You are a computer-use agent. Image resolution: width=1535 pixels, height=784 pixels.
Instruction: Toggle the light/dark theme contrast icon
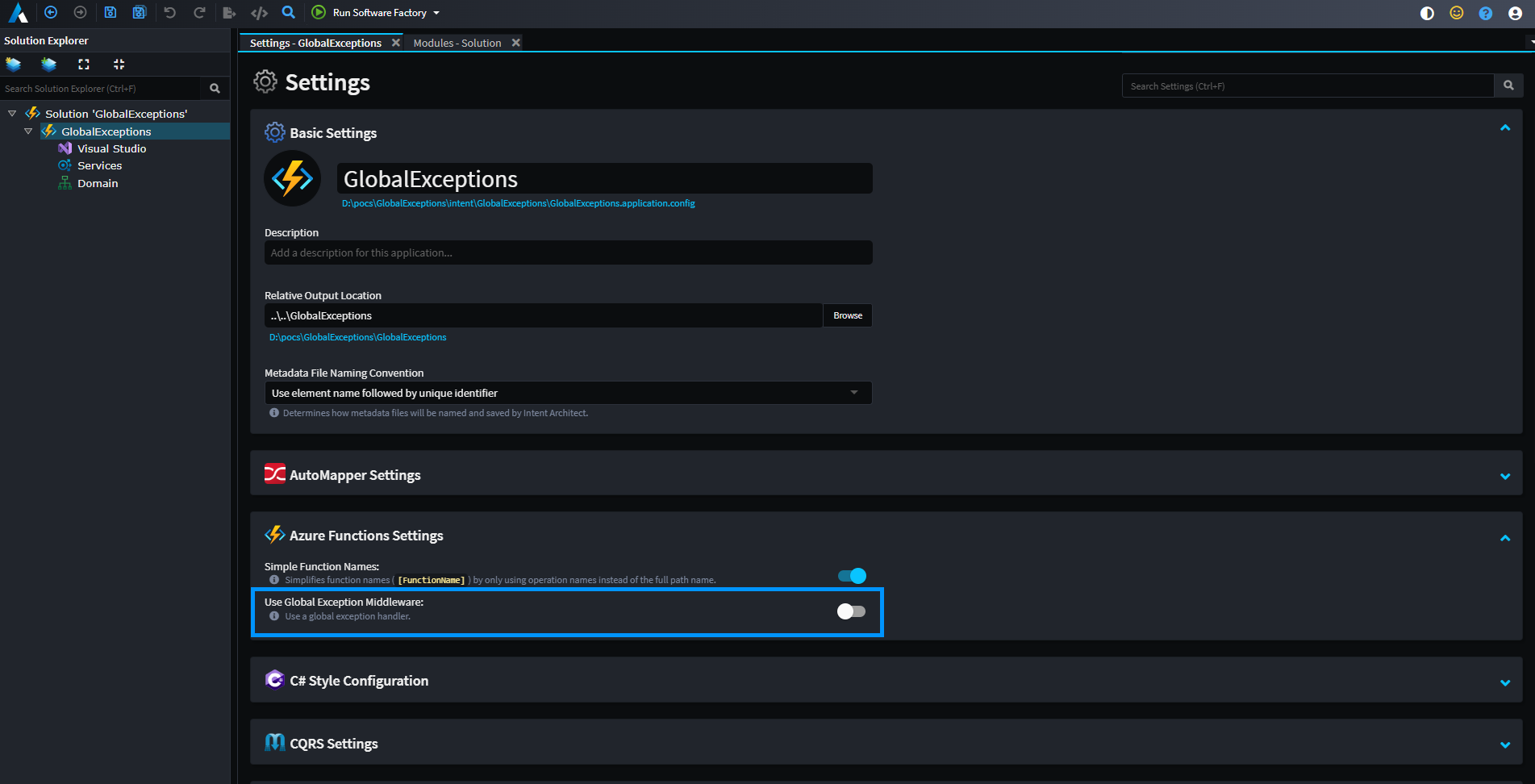(1427, 13)
